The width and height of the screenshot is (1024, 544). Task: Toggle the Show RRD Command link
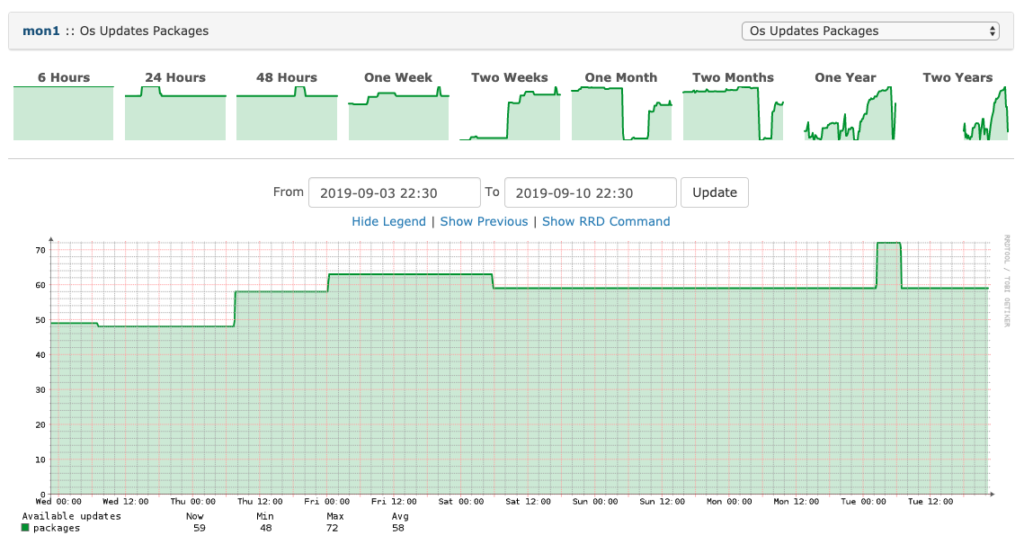606,221
